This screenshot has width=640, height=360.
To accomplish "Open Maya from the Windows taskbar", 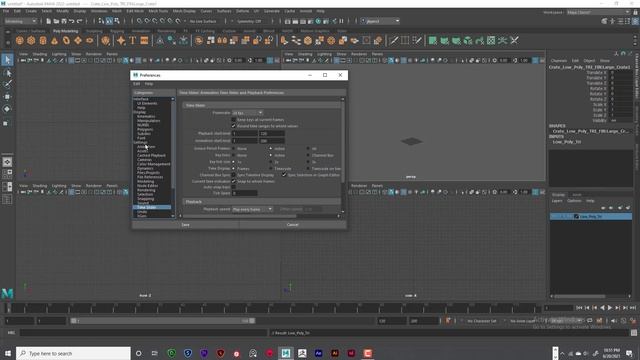I will point(286,353).
